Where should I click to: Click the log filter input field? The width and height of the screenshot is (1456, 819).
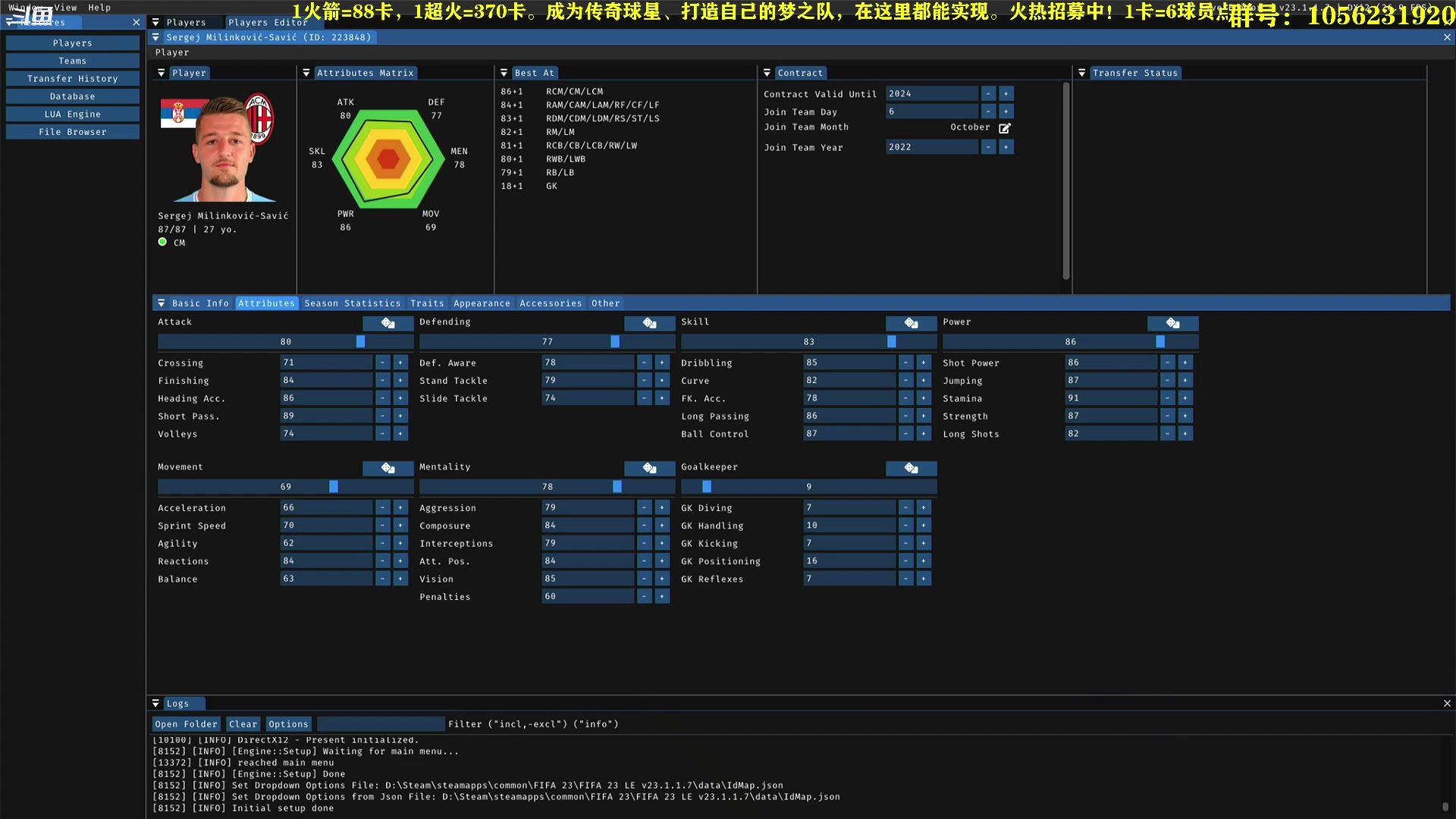[x=381, y=724]
